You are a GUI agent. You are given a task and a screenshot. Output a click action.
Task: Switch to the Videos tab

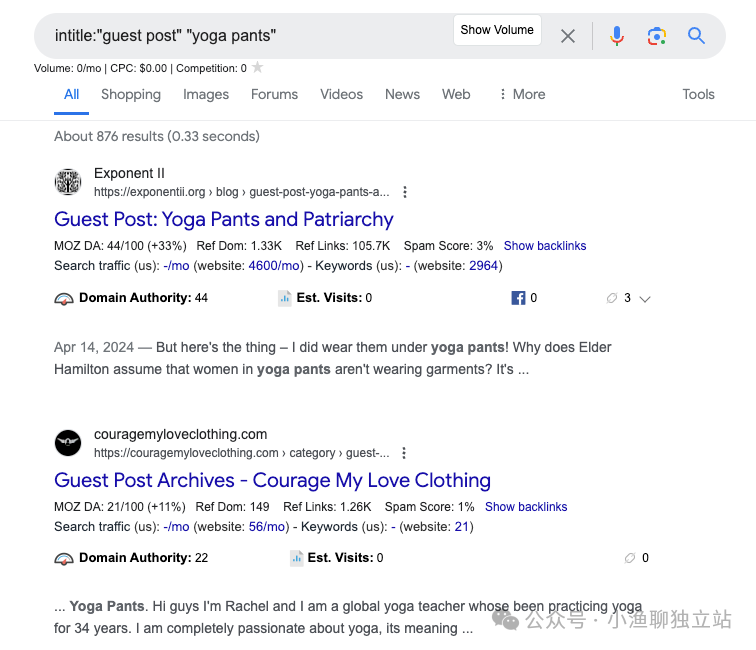341,94
